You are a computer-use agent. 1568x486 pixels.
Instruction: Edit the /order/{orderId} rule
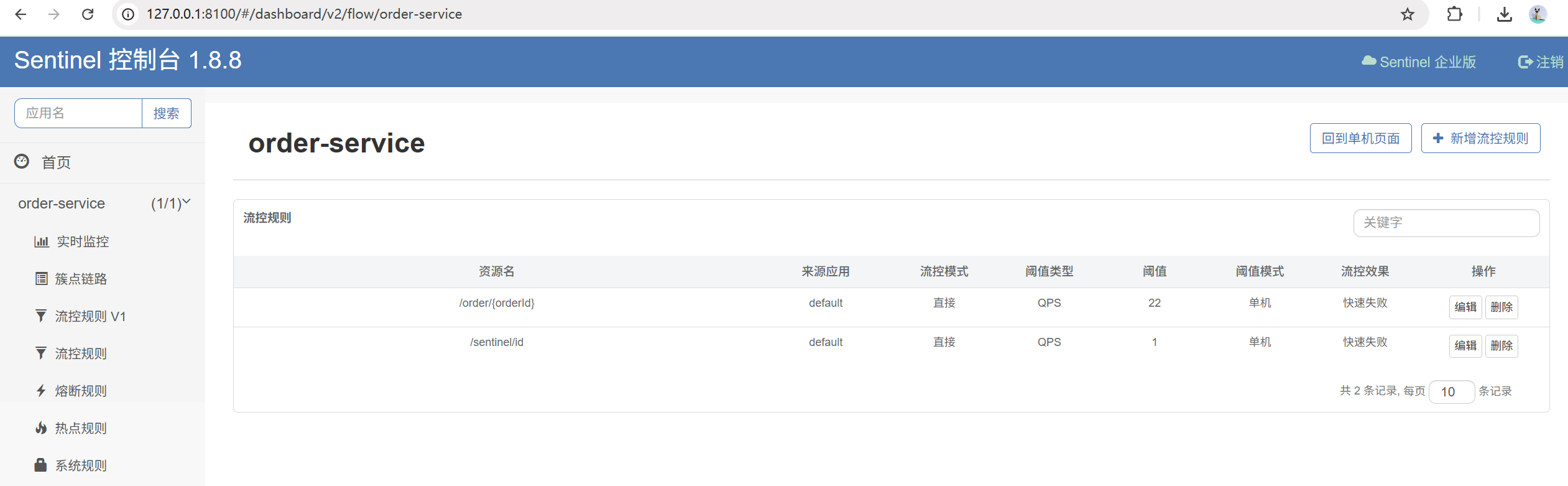point(1465,307)
